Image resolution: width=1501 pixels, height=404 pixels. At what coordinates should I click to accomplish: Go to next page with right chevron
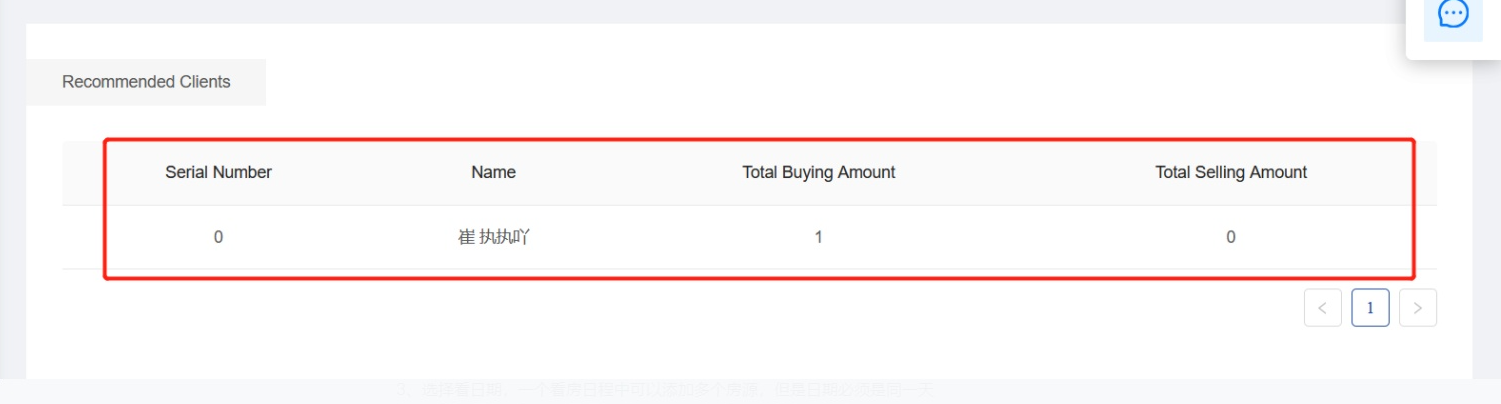point(1417,308)
